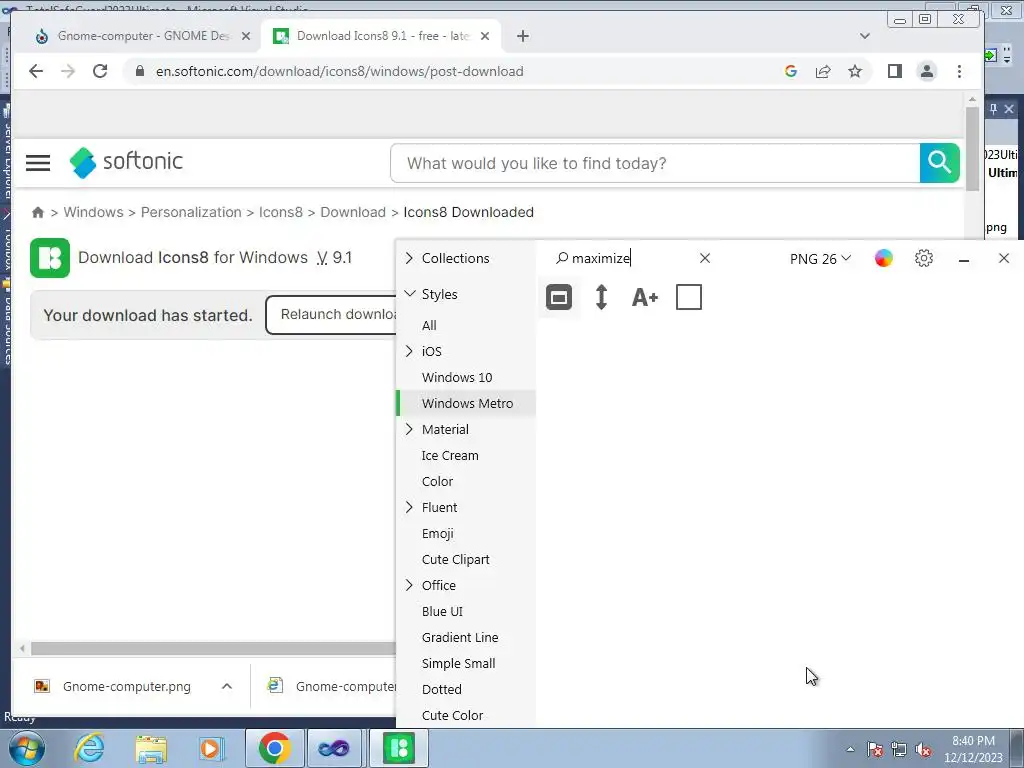
Task: Open the Personalization breadcrumb link
Action: (191, 212)
